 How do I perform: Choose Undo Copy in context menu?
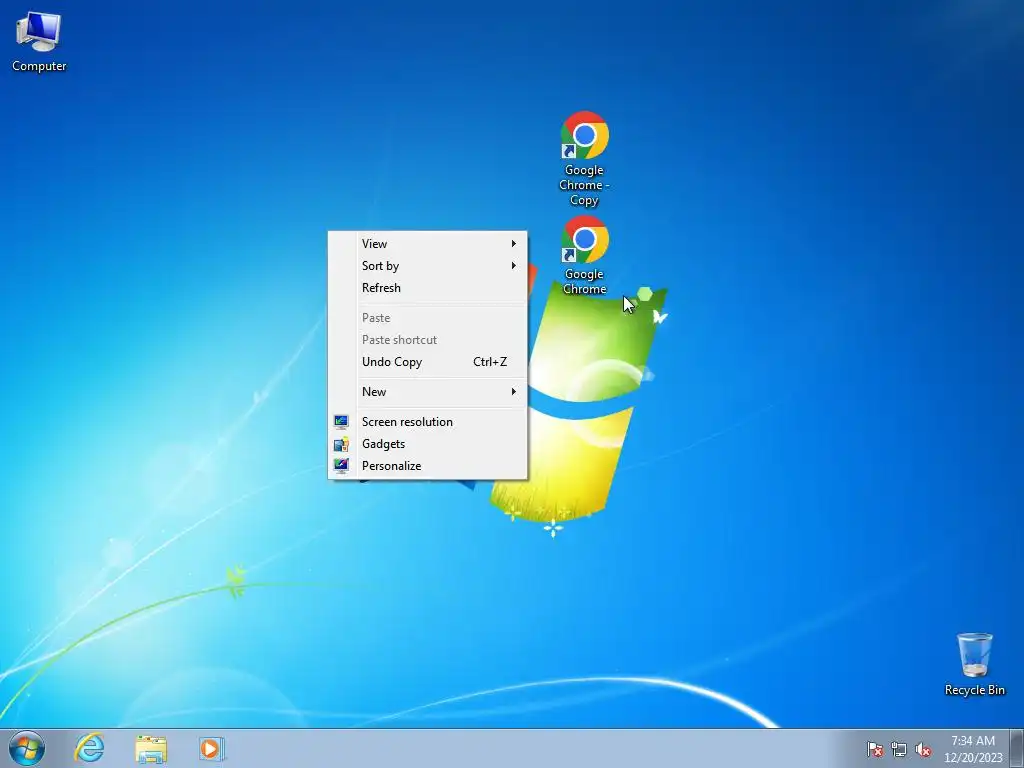(428, 362)
